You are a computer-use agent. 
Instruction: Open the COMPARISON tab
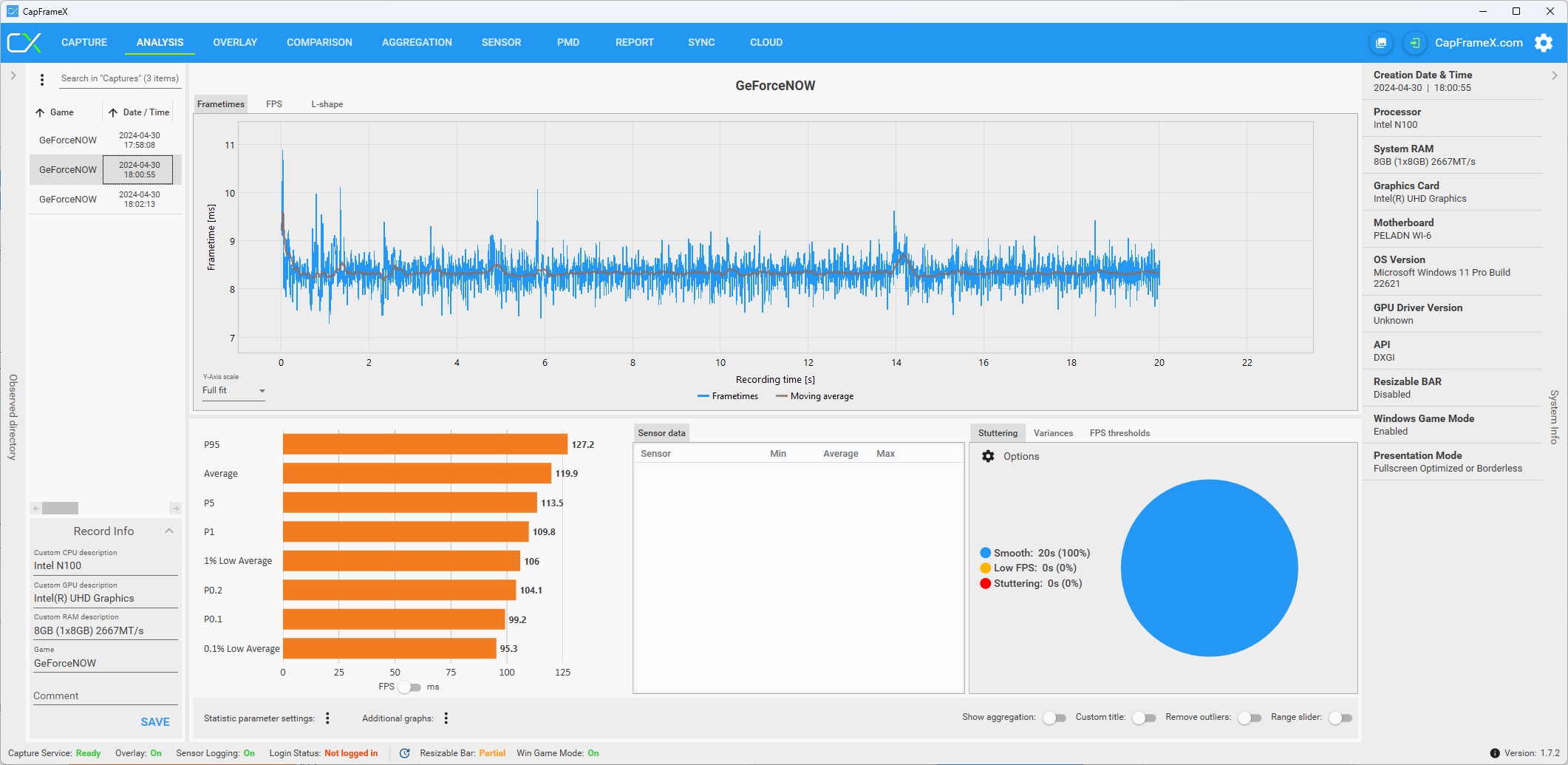[319, 42]
